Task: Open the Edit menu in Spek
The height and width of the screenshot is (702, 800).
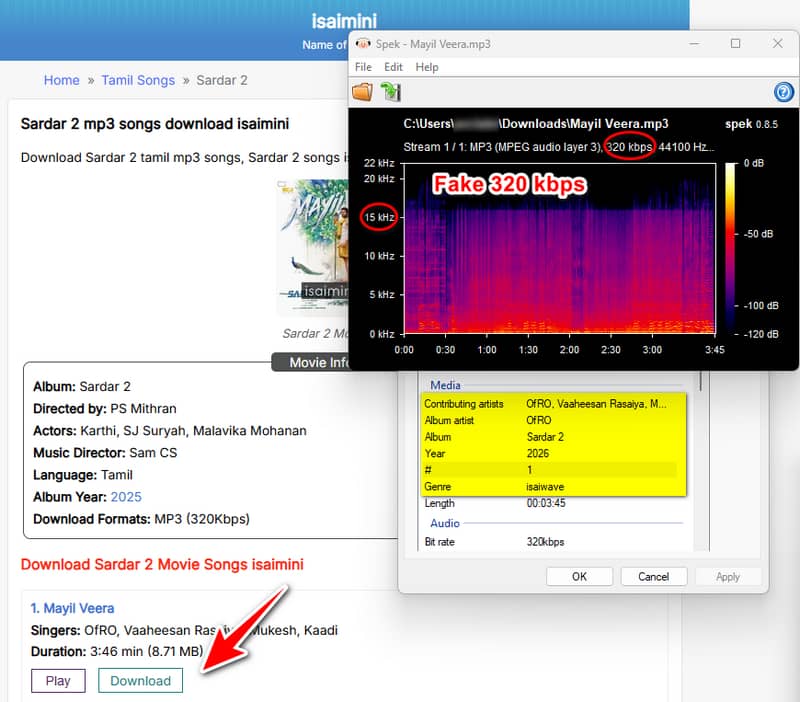Action: coord(393,67)
